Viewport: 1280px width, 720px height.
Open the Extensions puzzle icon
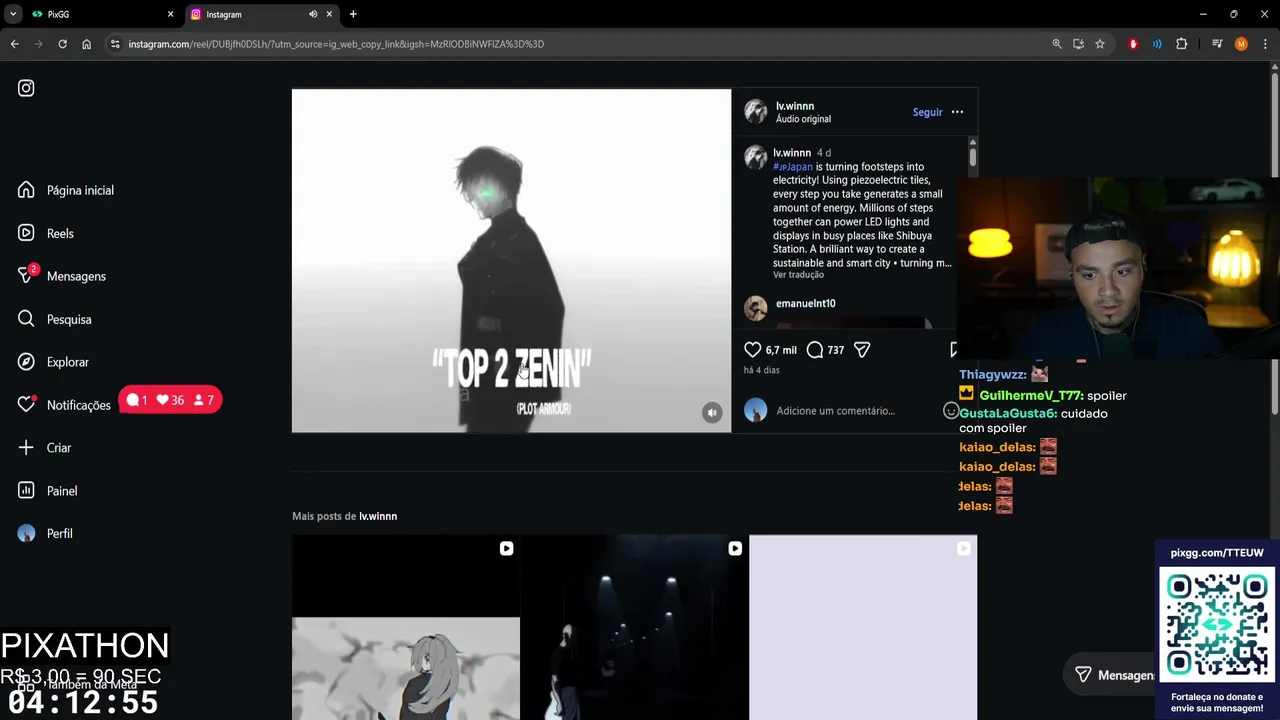pos(1181,44)
